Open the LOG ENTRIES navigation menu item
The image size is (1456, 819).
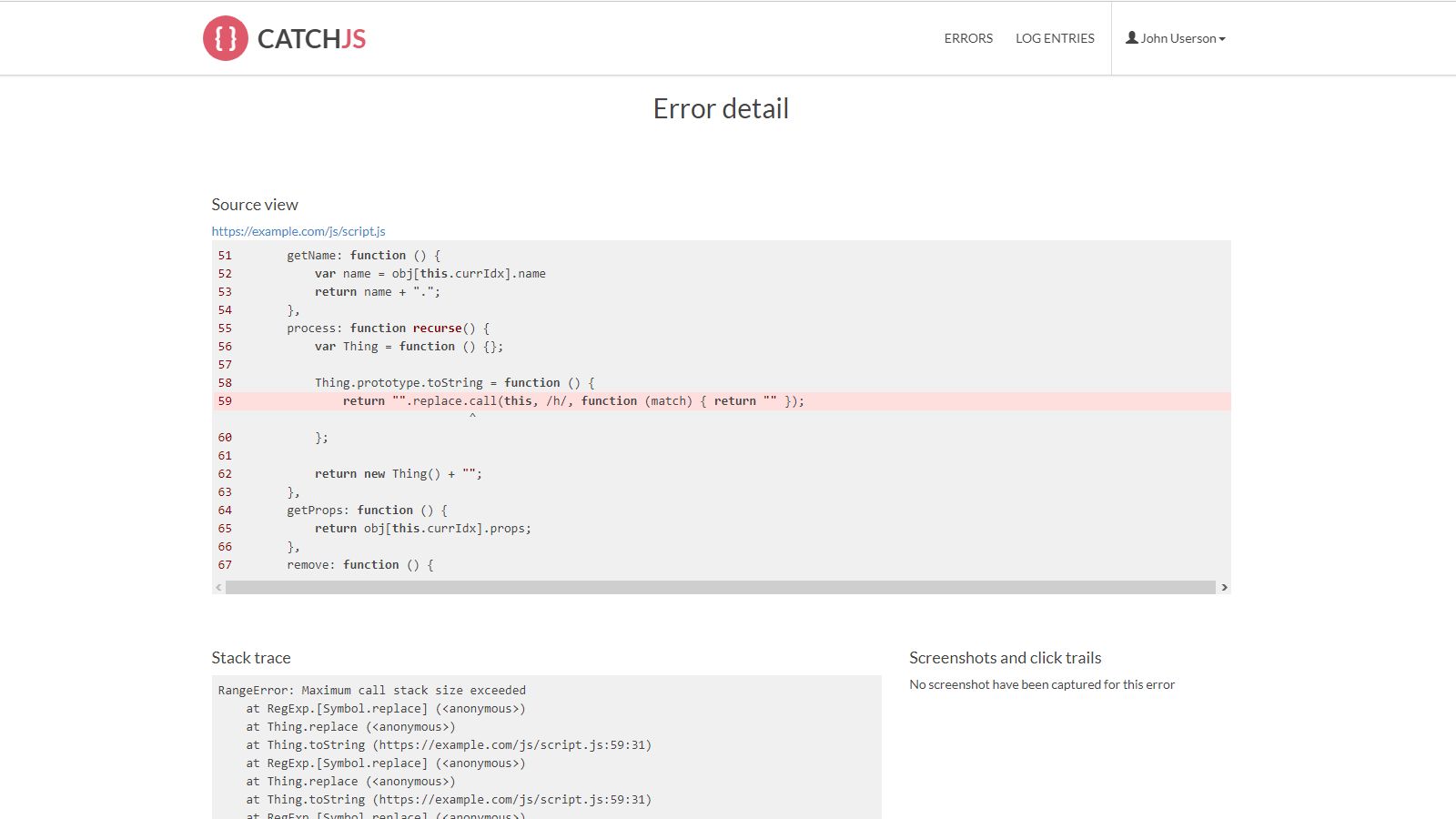1055,38
